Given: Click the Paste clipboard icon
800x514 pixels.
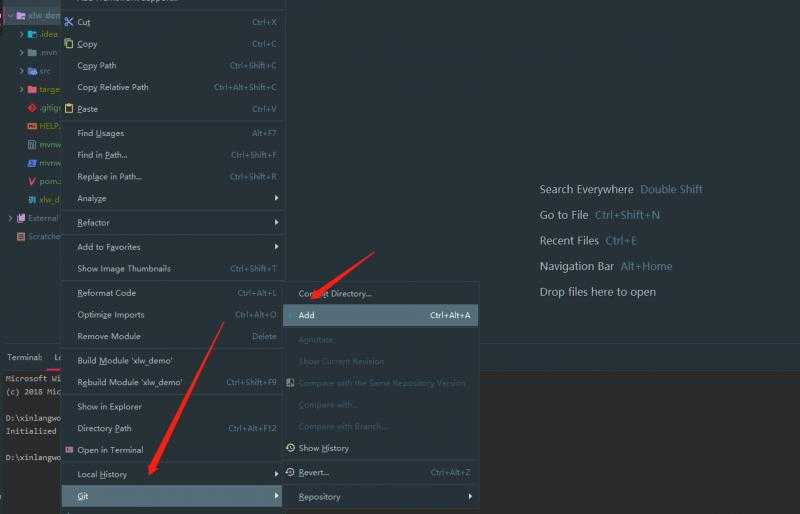Looking at the screenshot, I should 69,109.
